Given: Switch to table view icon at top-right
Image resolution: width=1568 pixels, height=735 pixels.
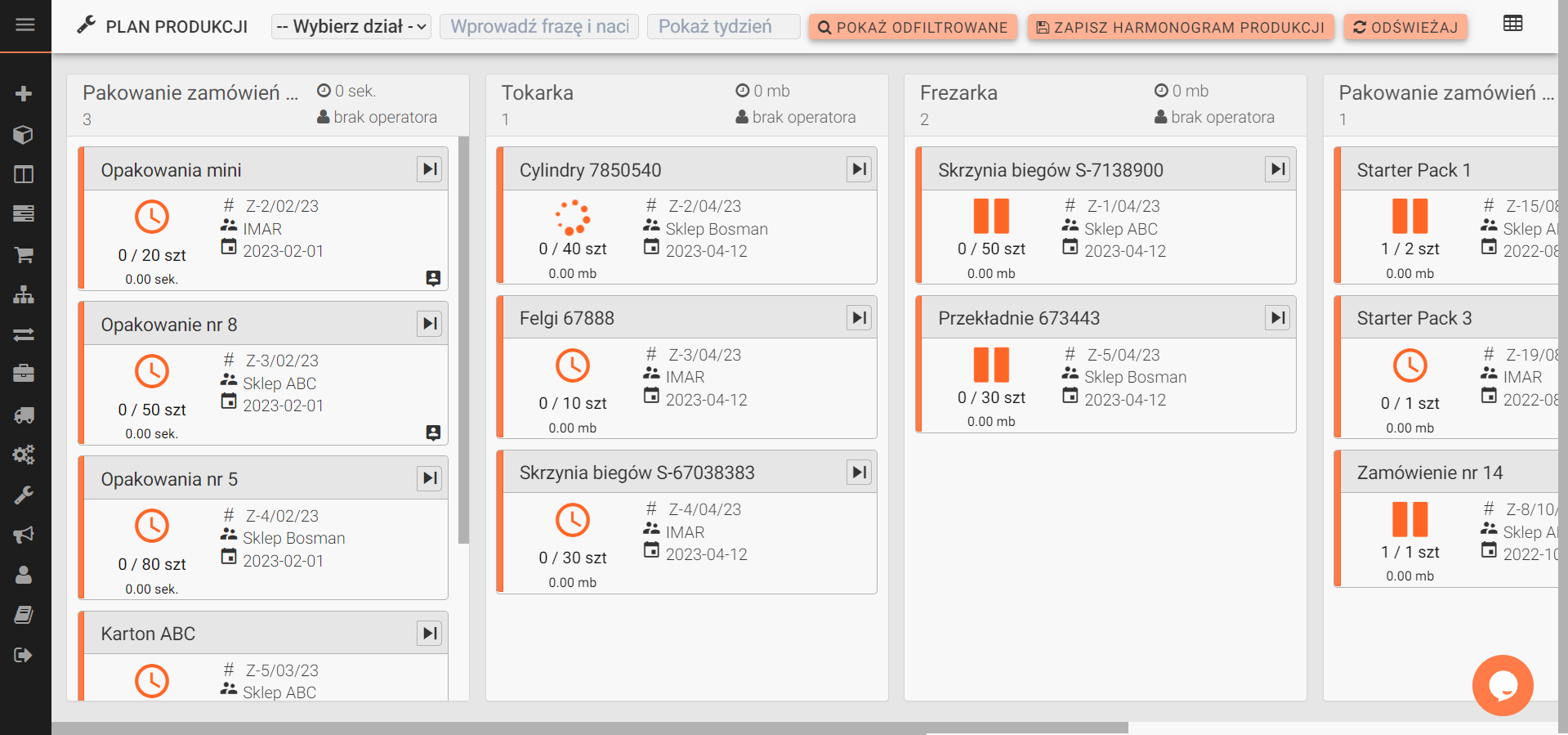Looking at the screenshot, I should pos(1512,24).
